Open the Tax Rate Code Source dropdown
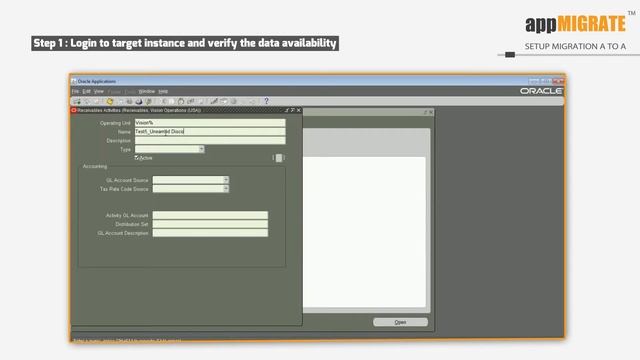Viewport: 640px width, 360px height. [226, 189]
